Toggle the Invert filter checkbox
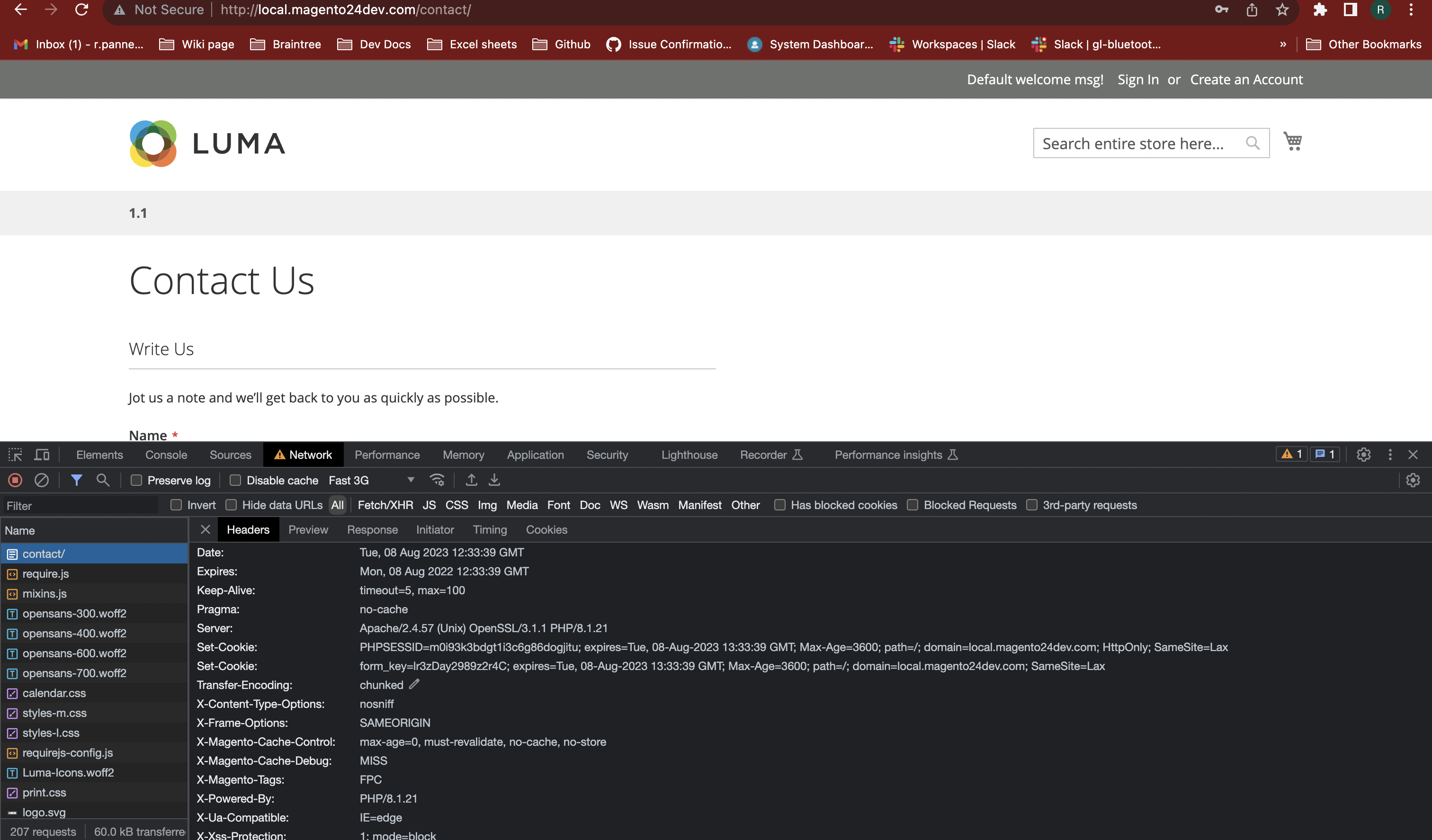Screen dimensions: 1432x840 pyautogui.click(x=176, y=505)
